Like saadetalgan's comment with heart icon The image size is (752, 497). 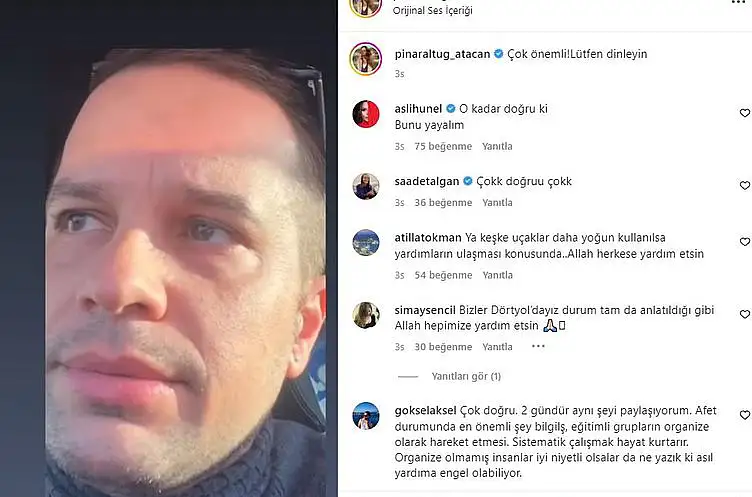click(x=745, y=186)
